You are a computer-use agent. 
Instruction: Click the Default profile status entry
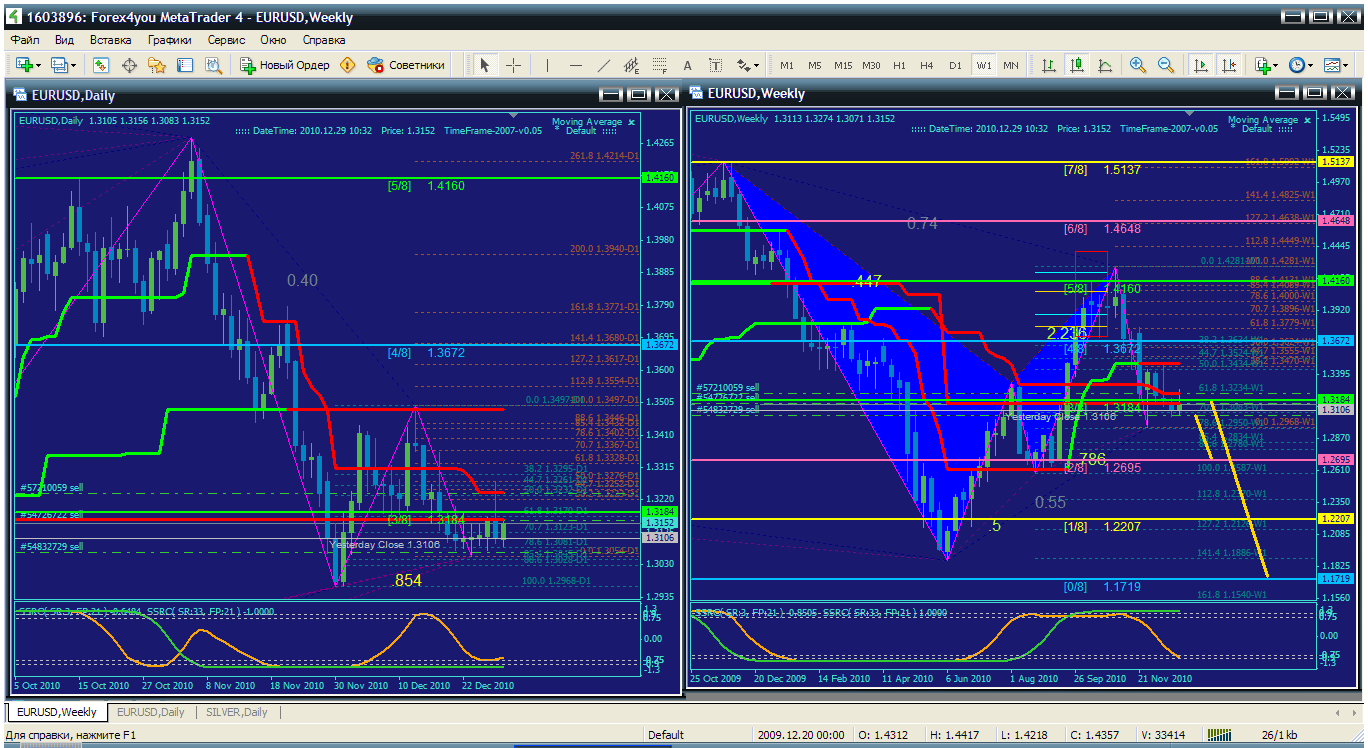pos(666,735)
